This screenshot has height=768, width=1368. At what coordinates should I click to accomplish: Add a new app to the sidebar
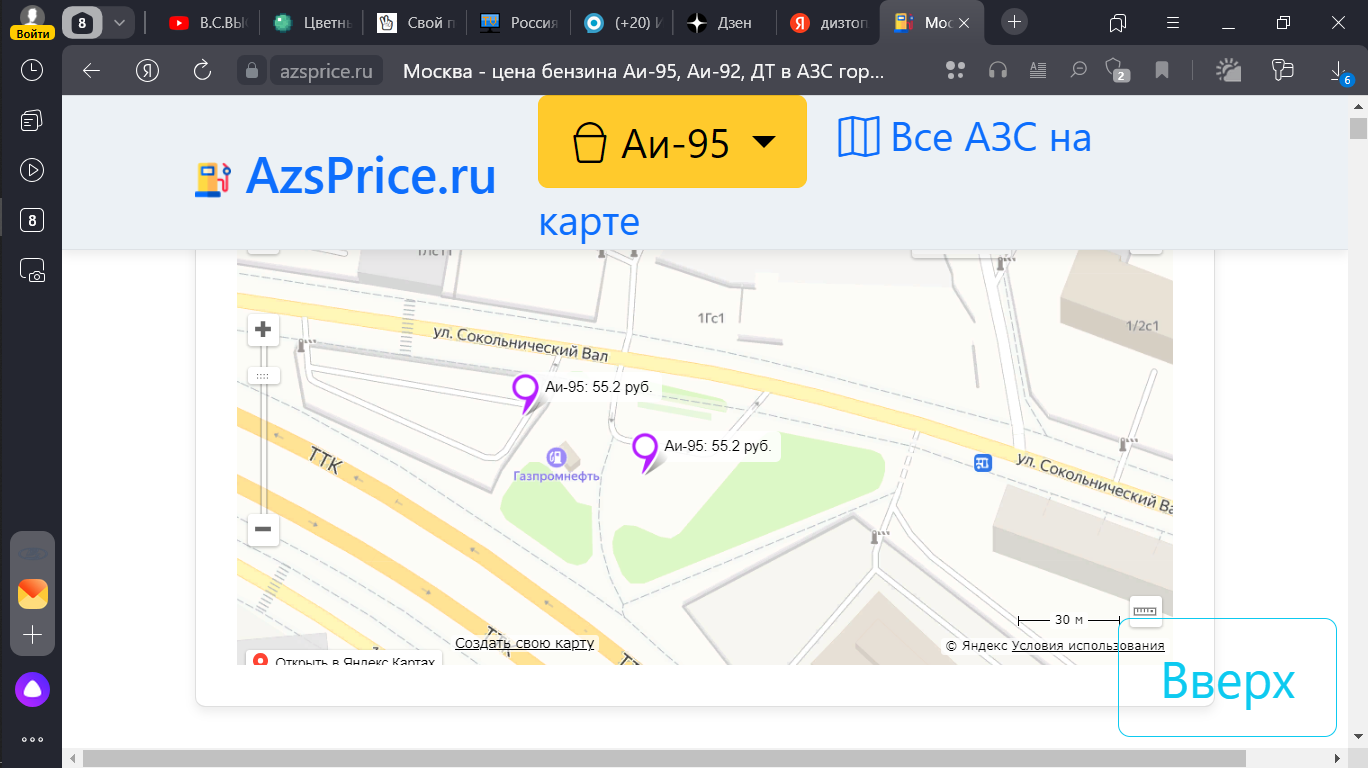point(33,635)
